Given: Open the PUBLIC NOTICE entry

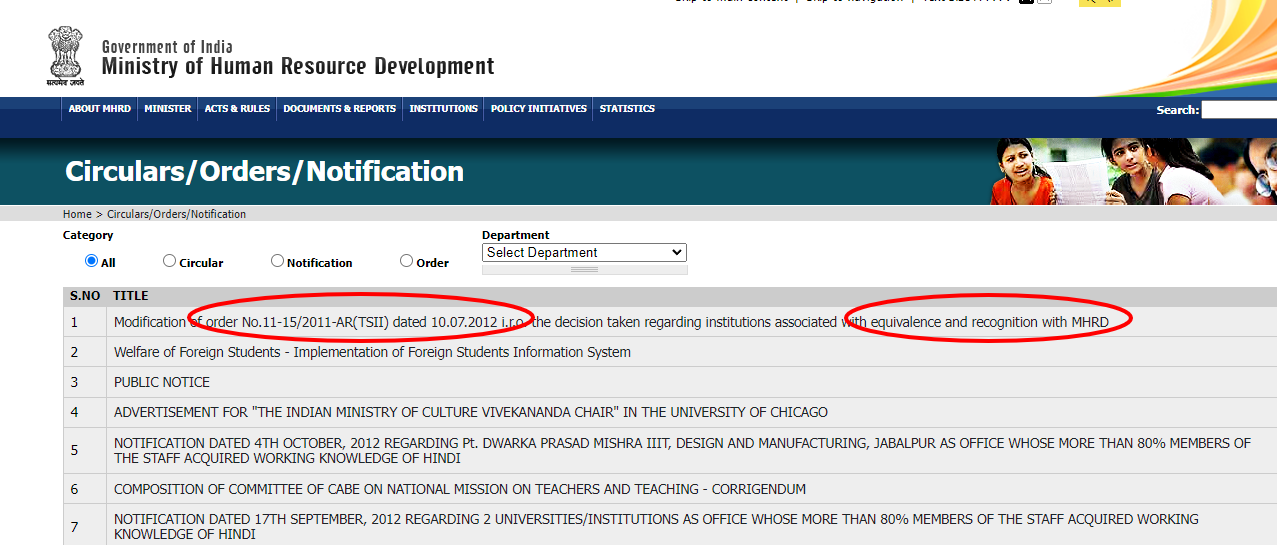Looking at the screenshot, I should click(x=162, y=382).
